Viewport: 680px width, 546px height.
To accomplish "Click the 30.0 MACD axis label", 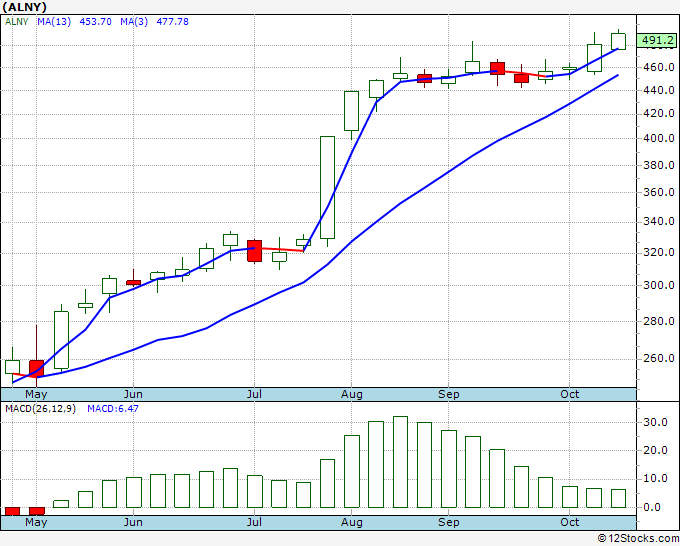I will click(x=654, y=423).
